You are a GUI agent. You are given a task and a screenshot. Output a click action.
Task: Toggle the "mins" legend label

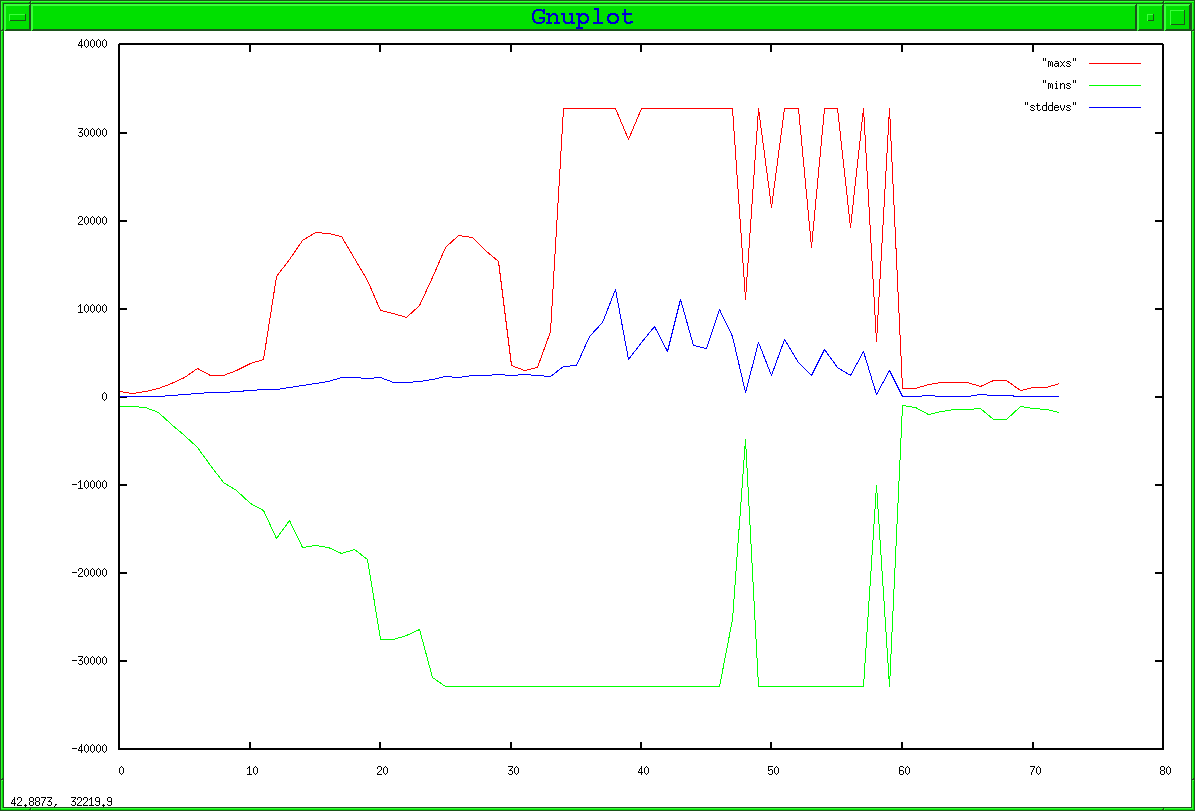(1059, 84)
